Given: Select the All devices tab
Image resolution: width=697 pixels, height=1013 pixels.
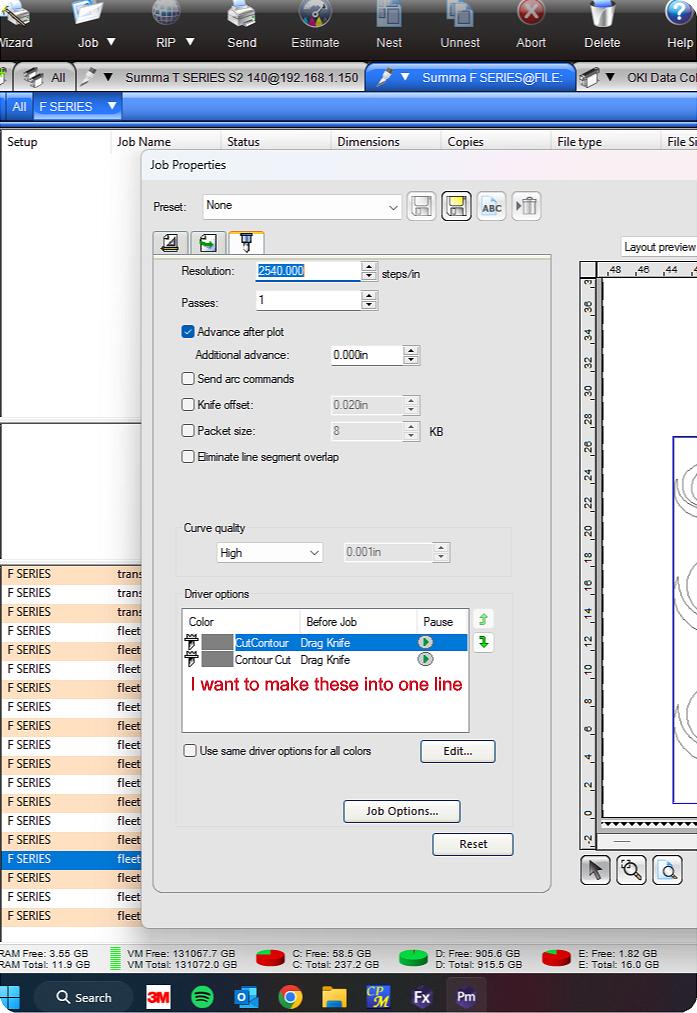Looking at the screenshot, I should point(45,78).
